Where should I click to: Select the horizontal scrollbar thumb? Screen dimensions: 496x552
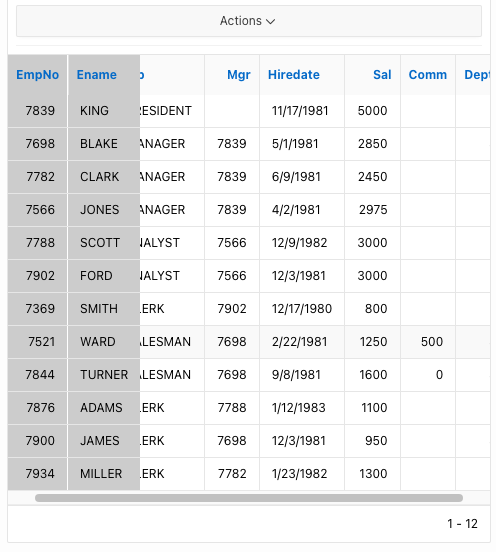click(249, 498)
